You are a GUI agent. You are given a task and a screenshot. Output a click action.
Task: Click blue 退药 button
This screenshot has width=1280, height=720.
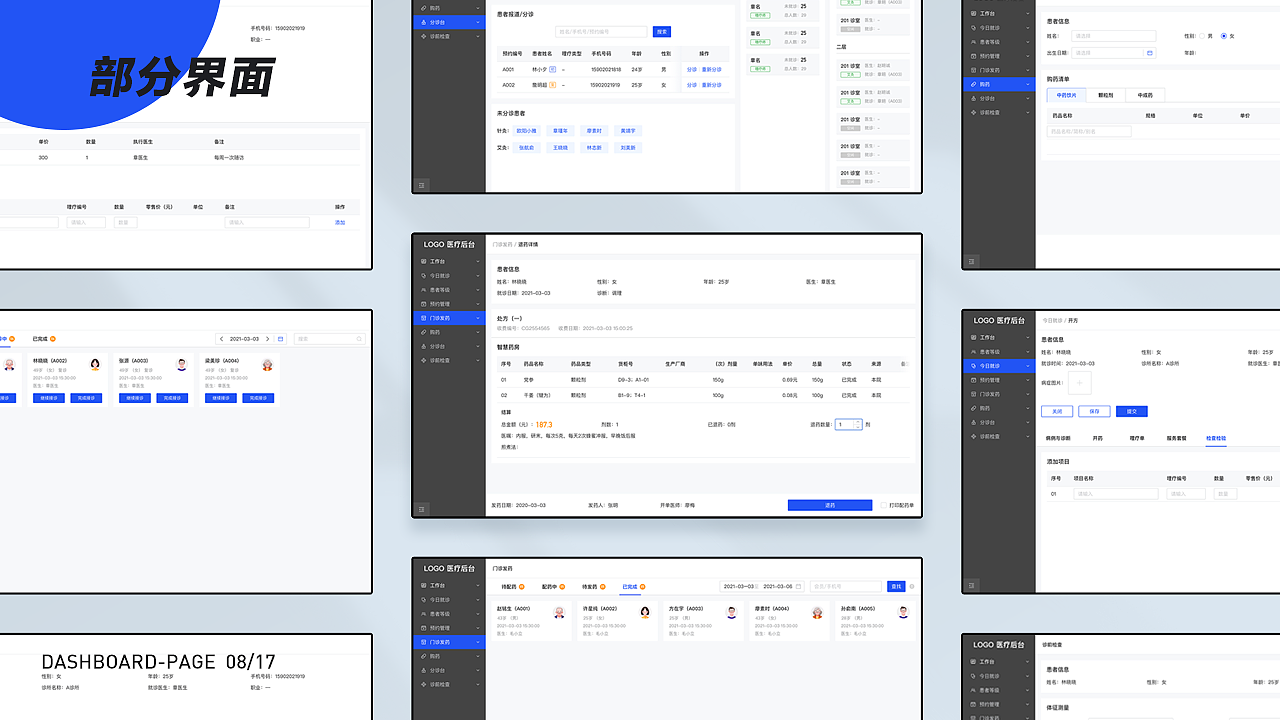tap(830, 505)
